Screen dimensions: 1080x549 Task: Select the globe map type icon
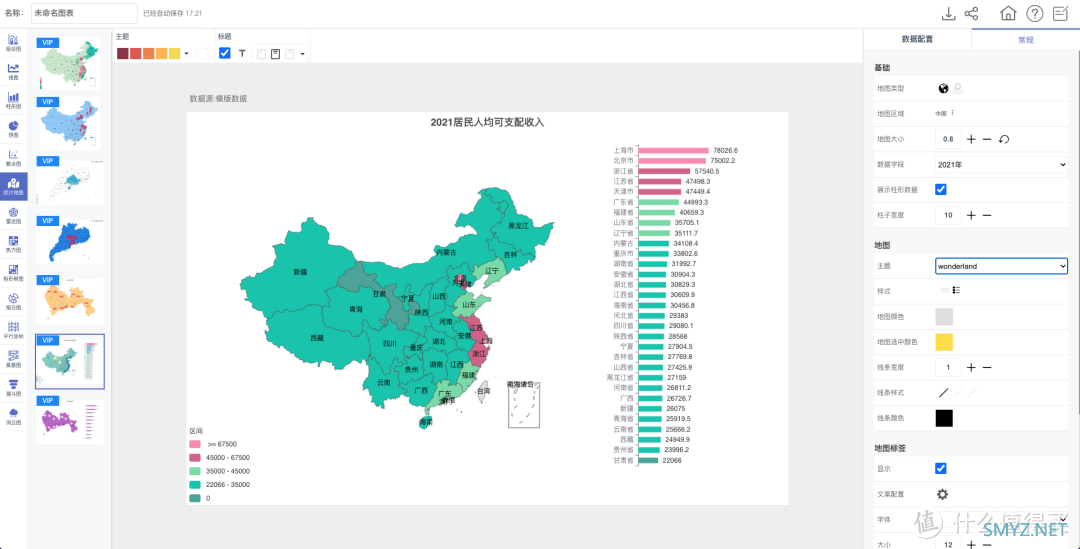tap(944, 88)
